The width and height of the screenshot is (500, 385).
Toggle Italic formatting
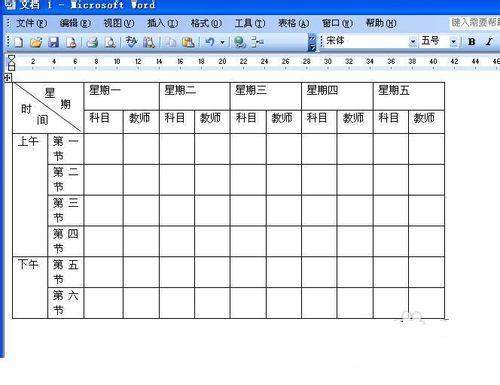489,42
